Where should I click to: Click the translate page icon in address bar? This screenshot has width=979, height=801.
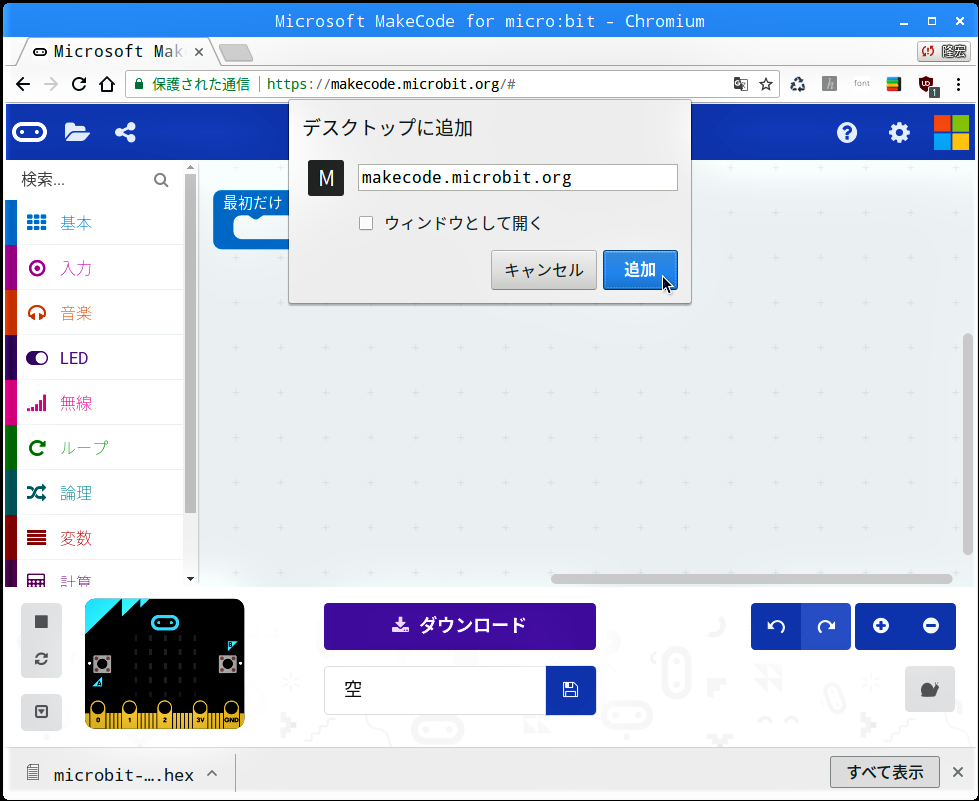click(x=740, y=84)
